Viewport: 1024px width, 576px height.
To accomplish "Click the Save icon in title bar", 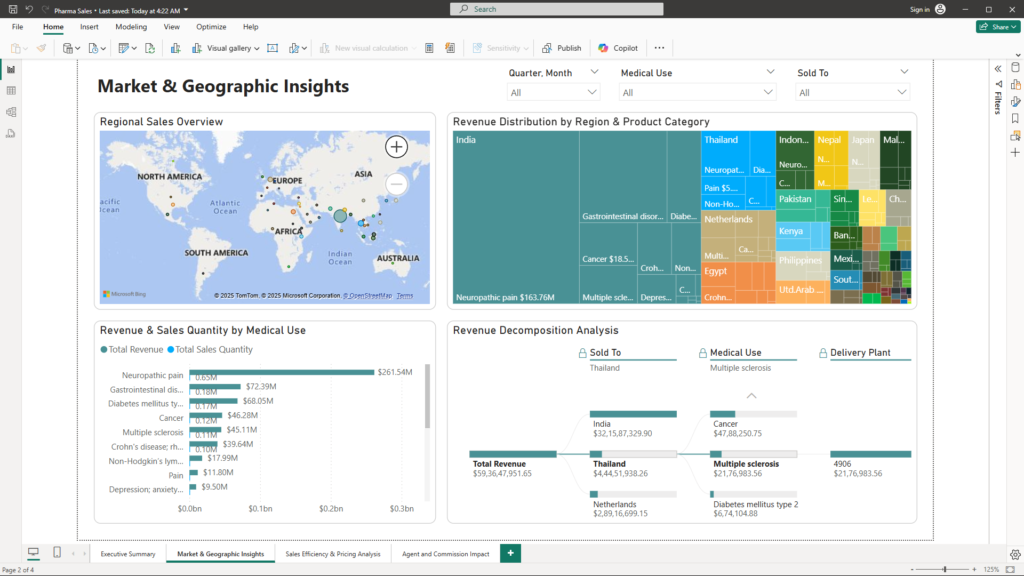I will pos(11,9).
